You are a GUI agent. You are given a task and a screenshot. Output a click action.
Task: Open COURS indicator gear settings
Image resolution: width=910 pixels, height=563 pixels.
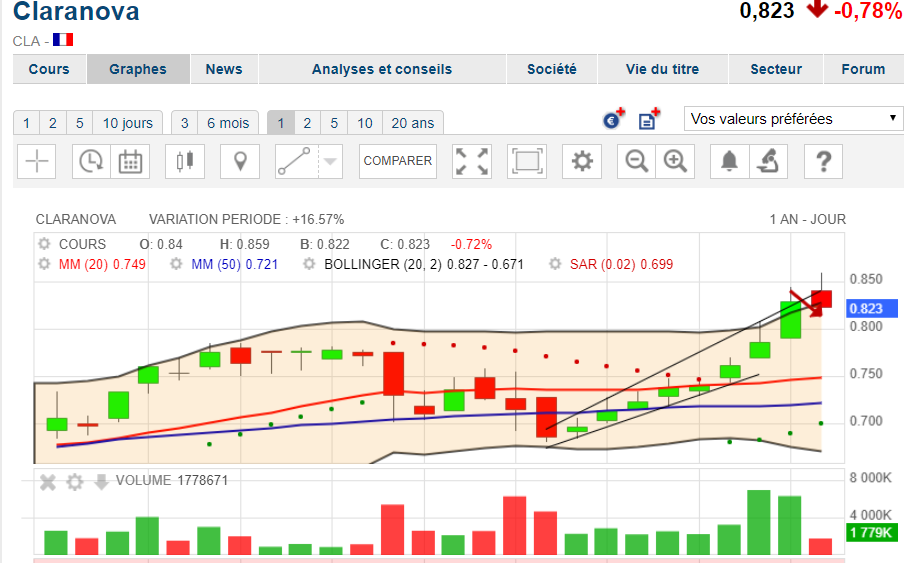click(x=44, y=244)
